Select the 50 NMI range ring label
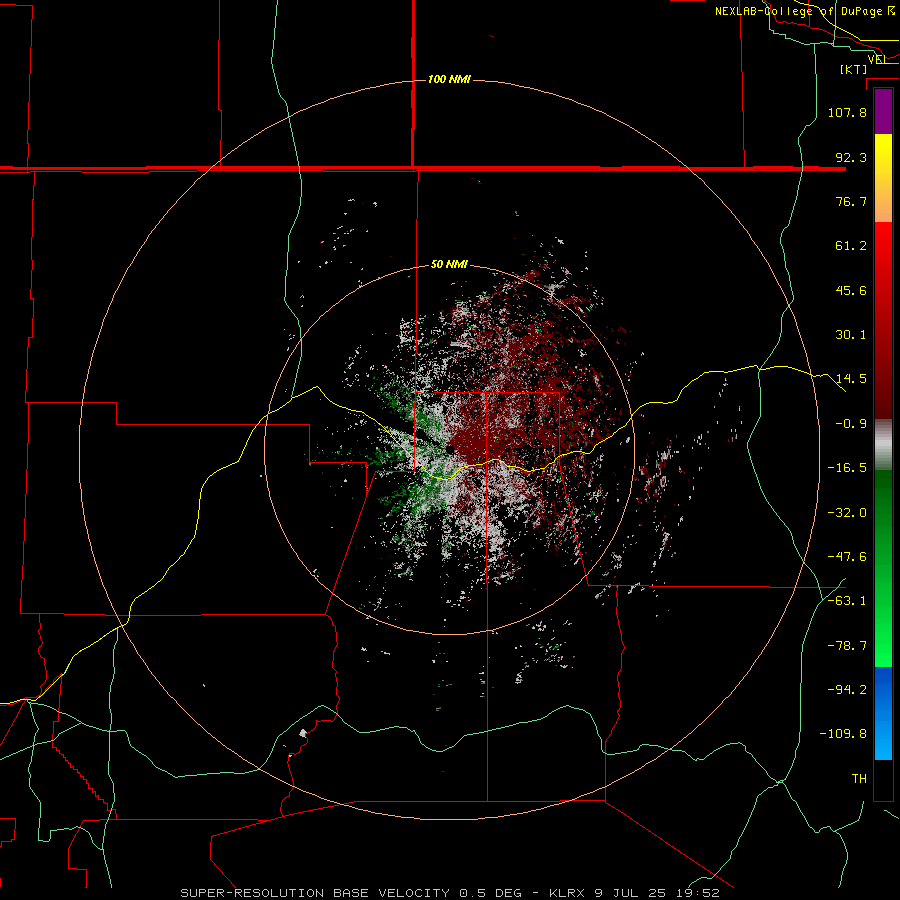The width and height of the screenshot is (900, 900). pos(449,264)
